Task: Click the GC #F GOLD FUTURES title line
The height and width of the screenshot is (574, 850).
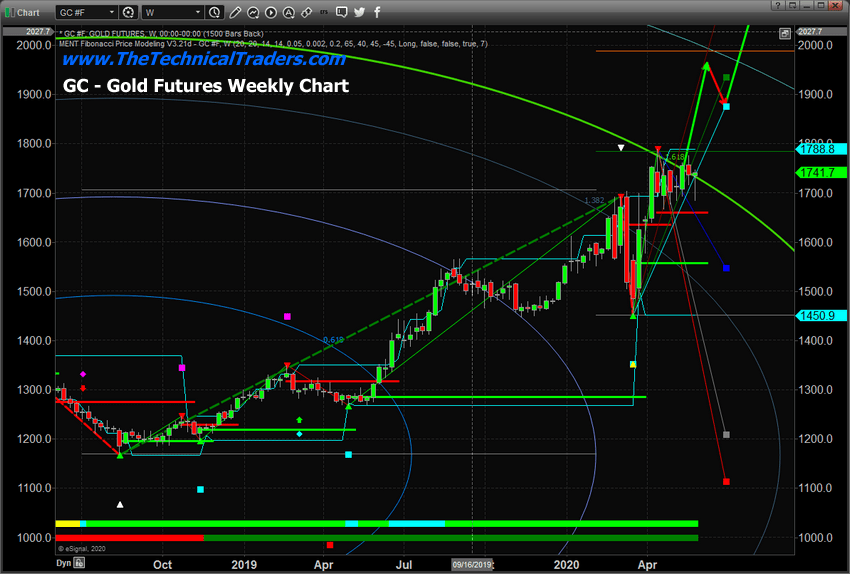Action: point(161,34)
